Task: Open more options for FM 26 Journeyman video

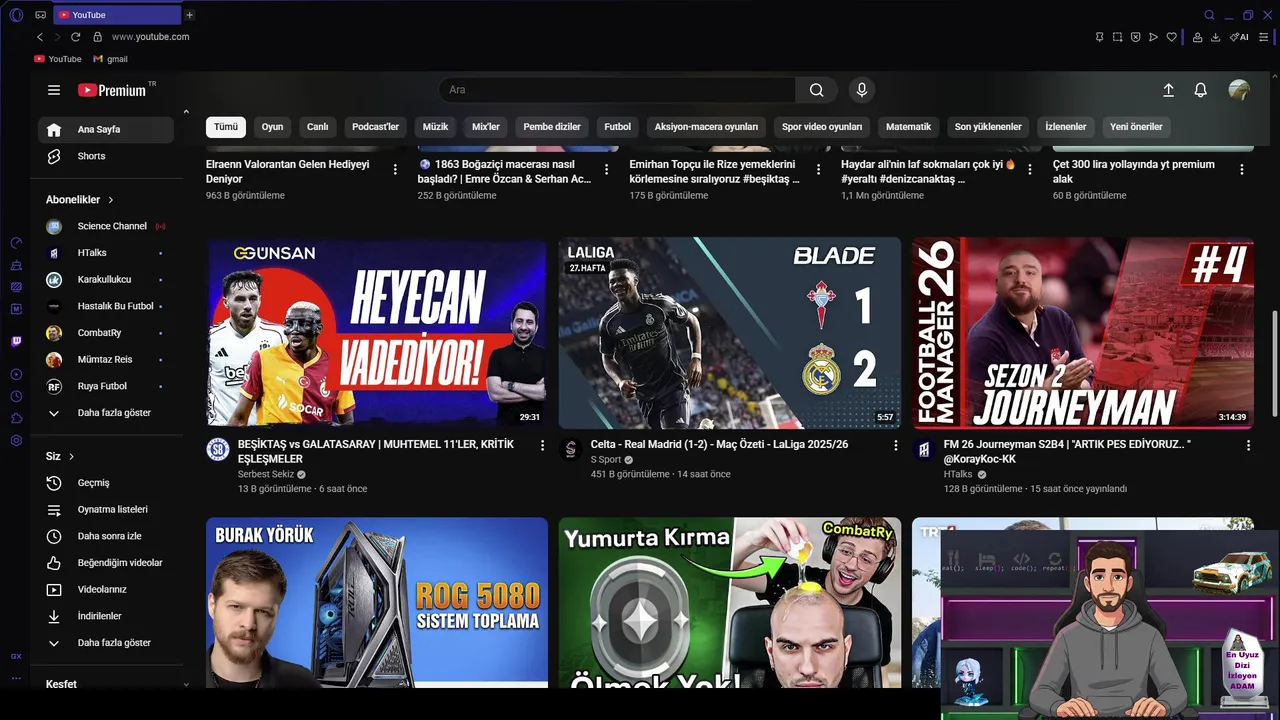Action: pos(1248,445)
